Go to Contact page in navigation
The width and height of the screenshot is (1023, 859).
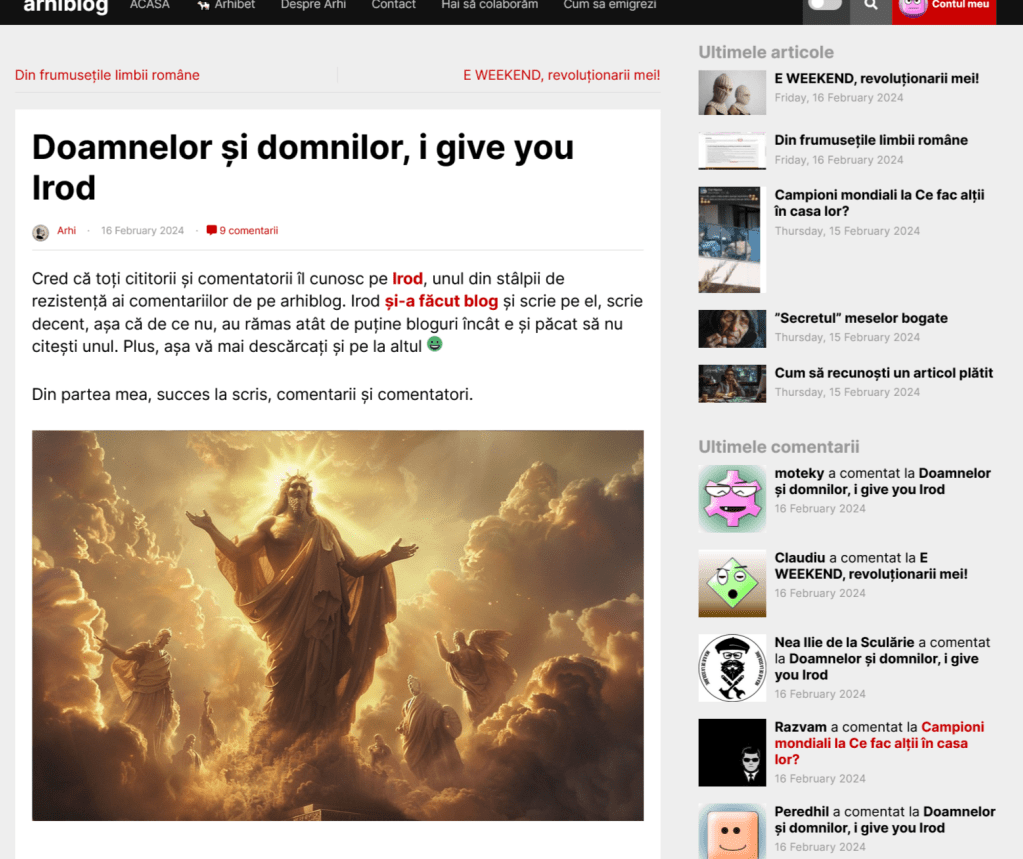(393, 5)
